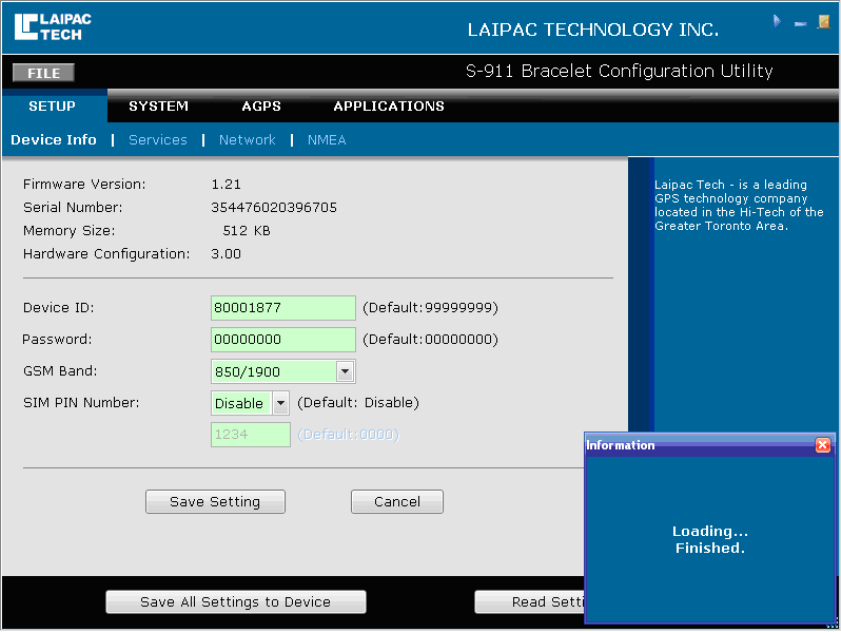The width and height of the screenshot is (841, 632).
Task: Open the NMEA sub-tab
Action: pyautogui.click(x=327, y=140)
